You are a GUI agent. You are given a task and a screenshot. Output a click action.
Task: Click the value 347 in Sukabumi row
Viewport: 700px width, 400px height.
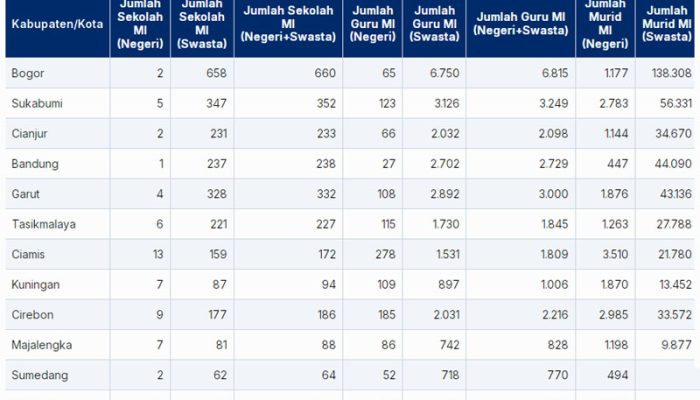pyautogui.click(x=217, y=104)
